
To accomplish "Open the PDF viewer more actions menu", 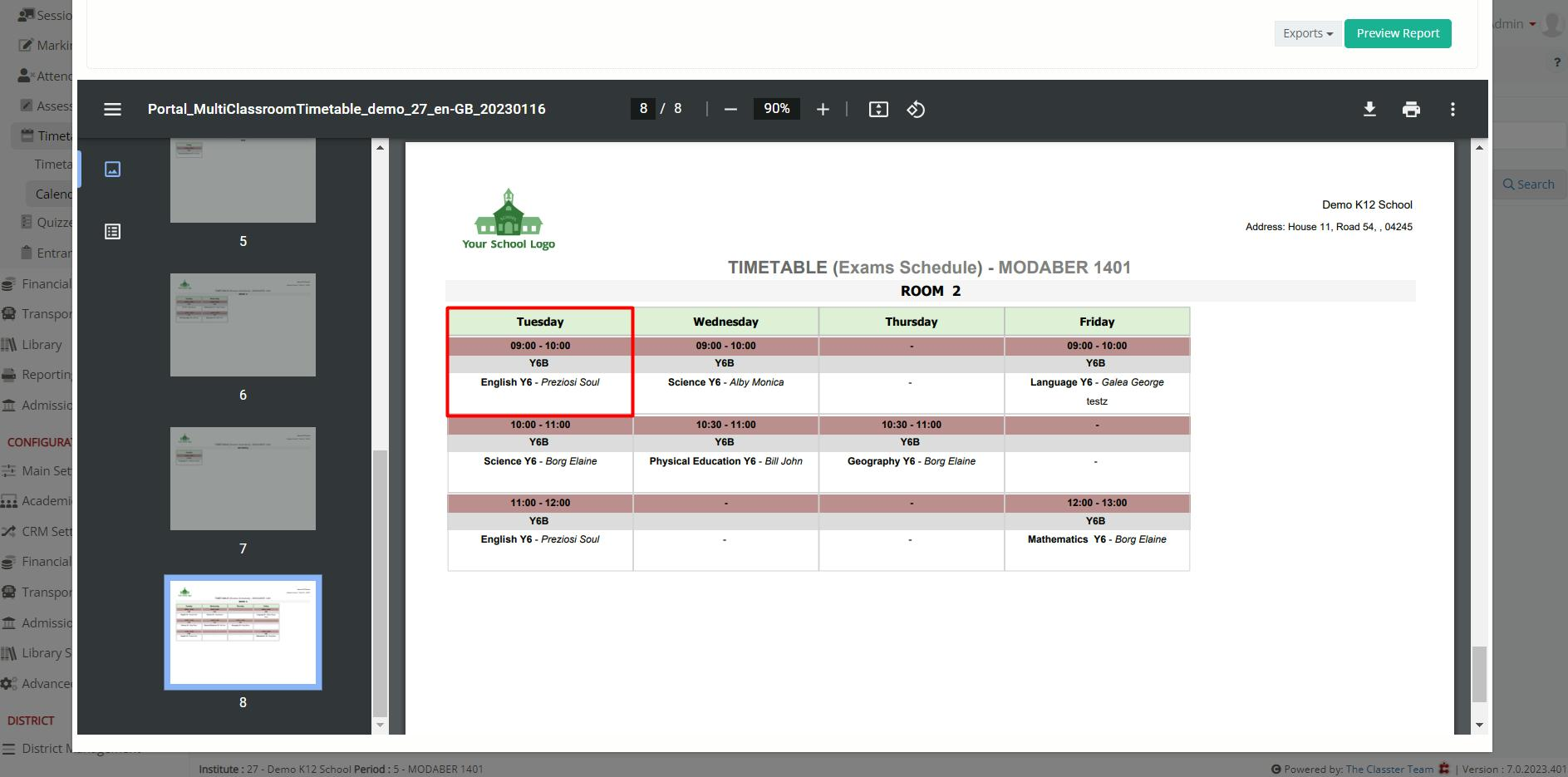I will [1452, 109].
